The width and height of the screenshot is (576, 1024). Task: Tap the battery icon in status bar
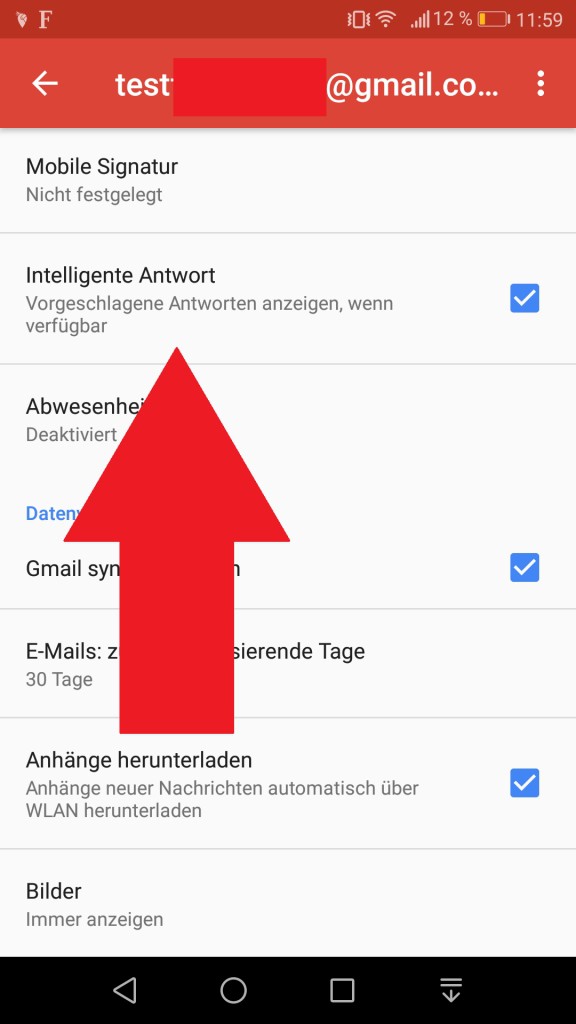493,20
